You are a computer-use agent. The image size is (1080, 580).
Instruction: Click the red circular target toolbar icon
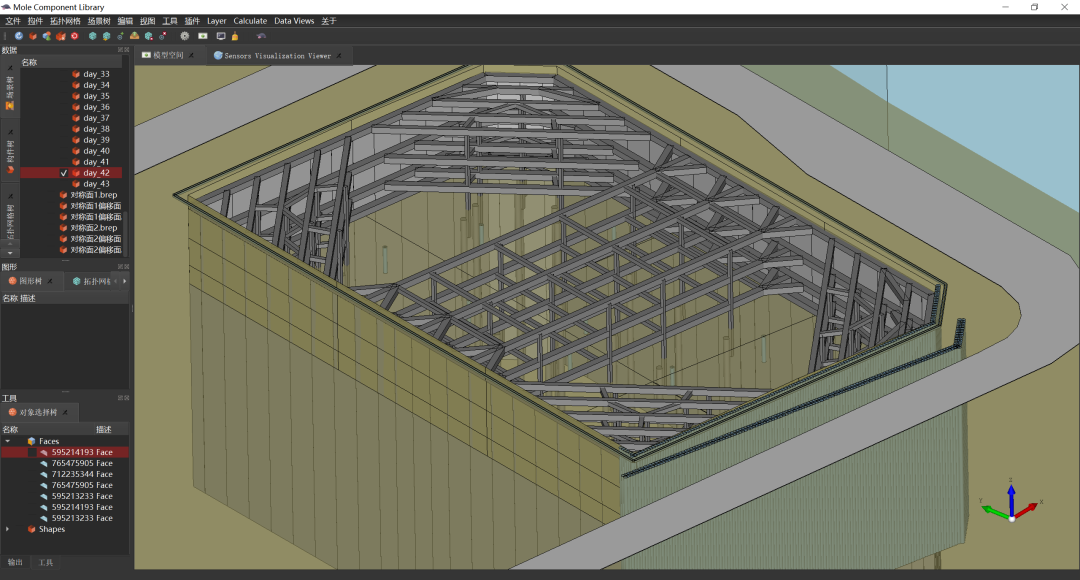(x=74, y=36)
